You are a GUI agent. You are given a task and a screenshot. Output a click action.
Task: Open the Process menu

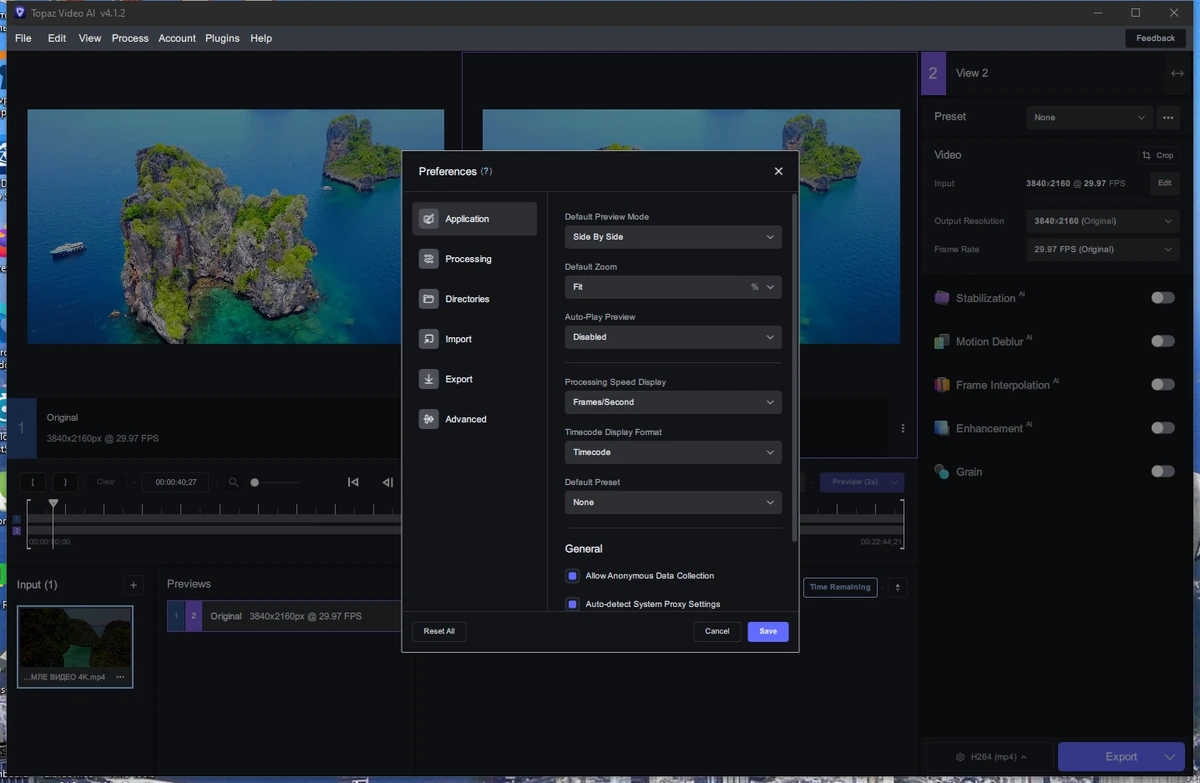130,38
